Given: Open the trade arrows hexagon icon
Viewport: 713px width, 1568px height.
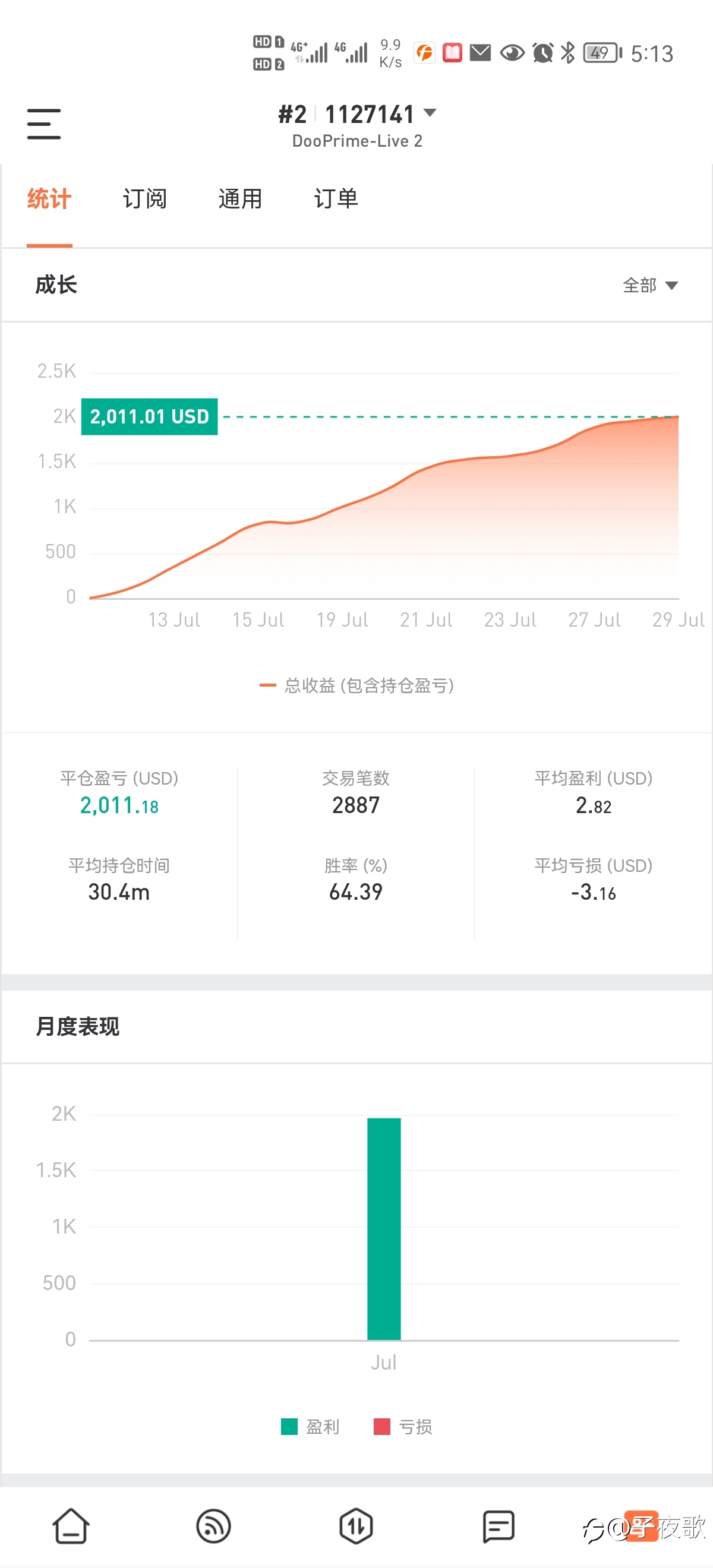Looking at the screenshot, I should pos(356,1526).
